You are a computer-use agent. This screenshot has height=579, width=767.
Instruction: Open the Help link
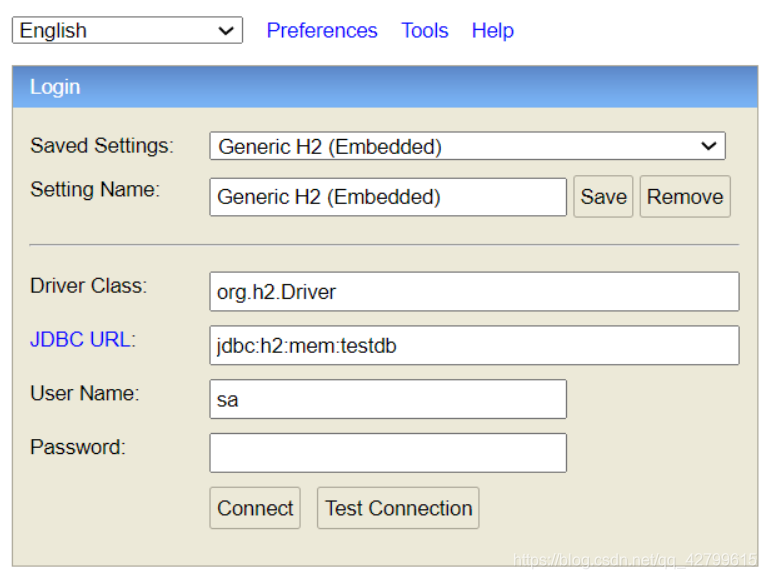pos(493,30)
